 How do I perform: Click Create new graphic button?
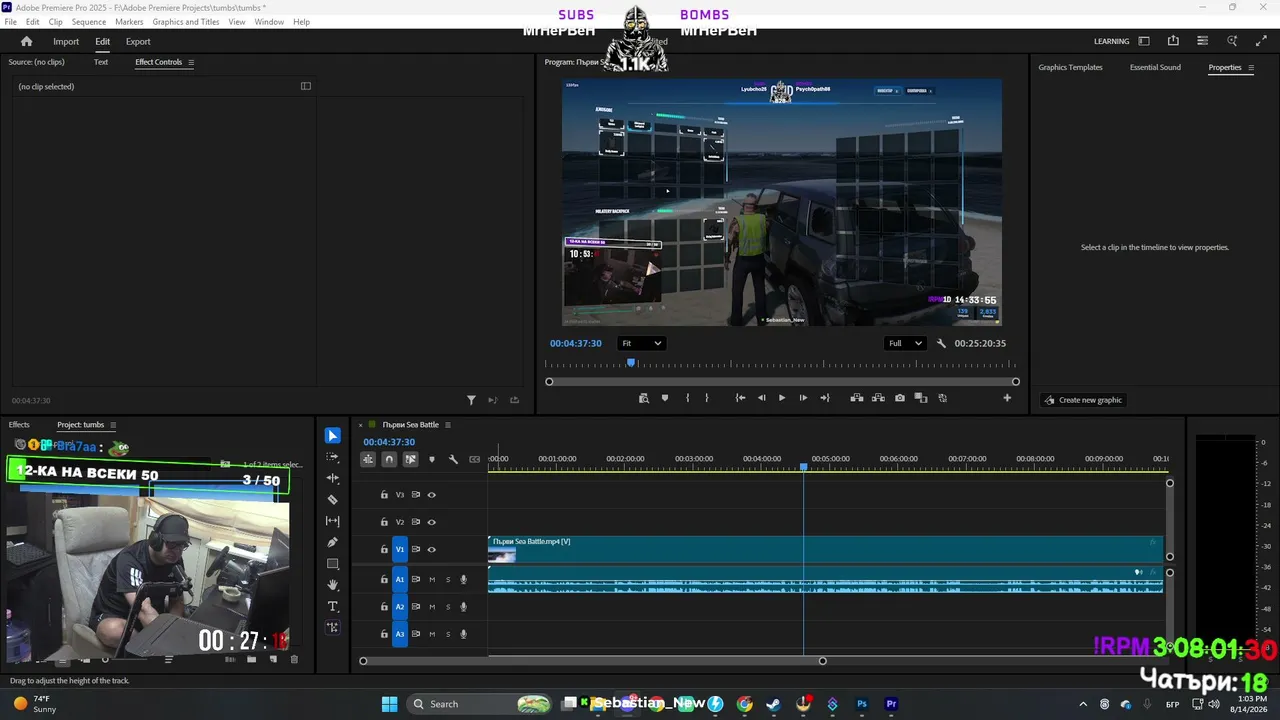click(1084, 400)
